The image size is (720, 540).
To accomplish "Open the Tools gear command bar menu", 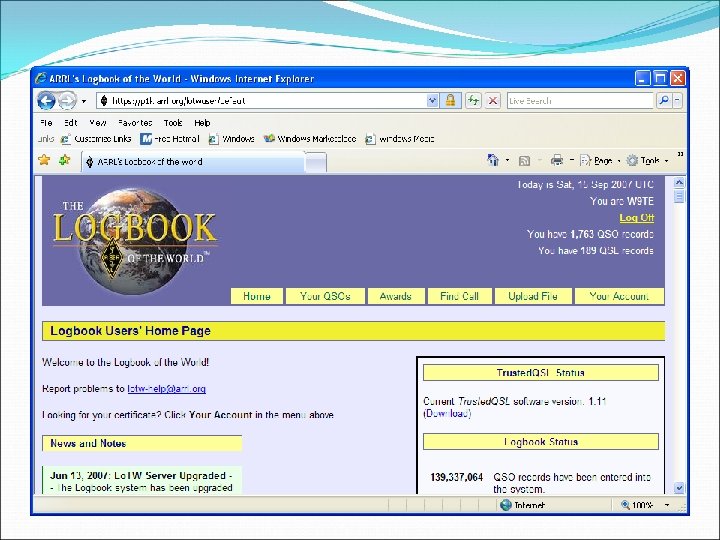I will (x=647, y=160).
